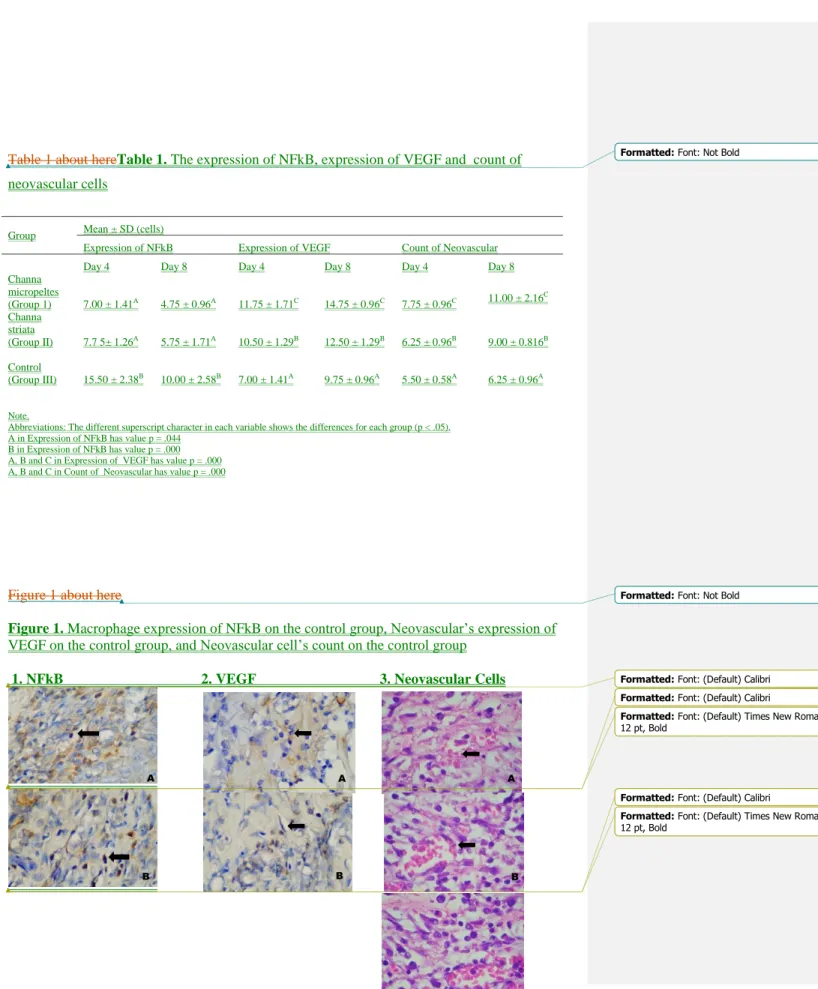Click the 'Control (Group III)' row label
Image resolution: width=818 pixels, height=989 pixels.
pyautogui.click(x=32, y=373)
